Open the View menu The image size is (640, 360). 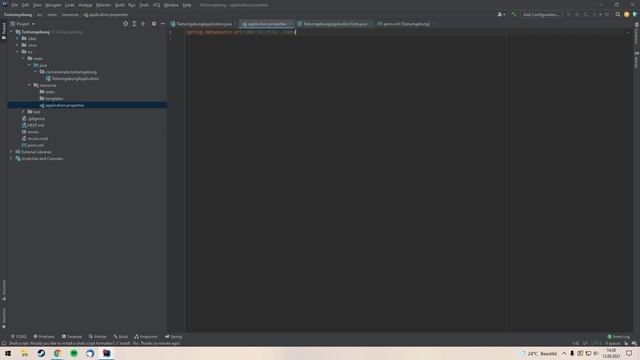37,5
